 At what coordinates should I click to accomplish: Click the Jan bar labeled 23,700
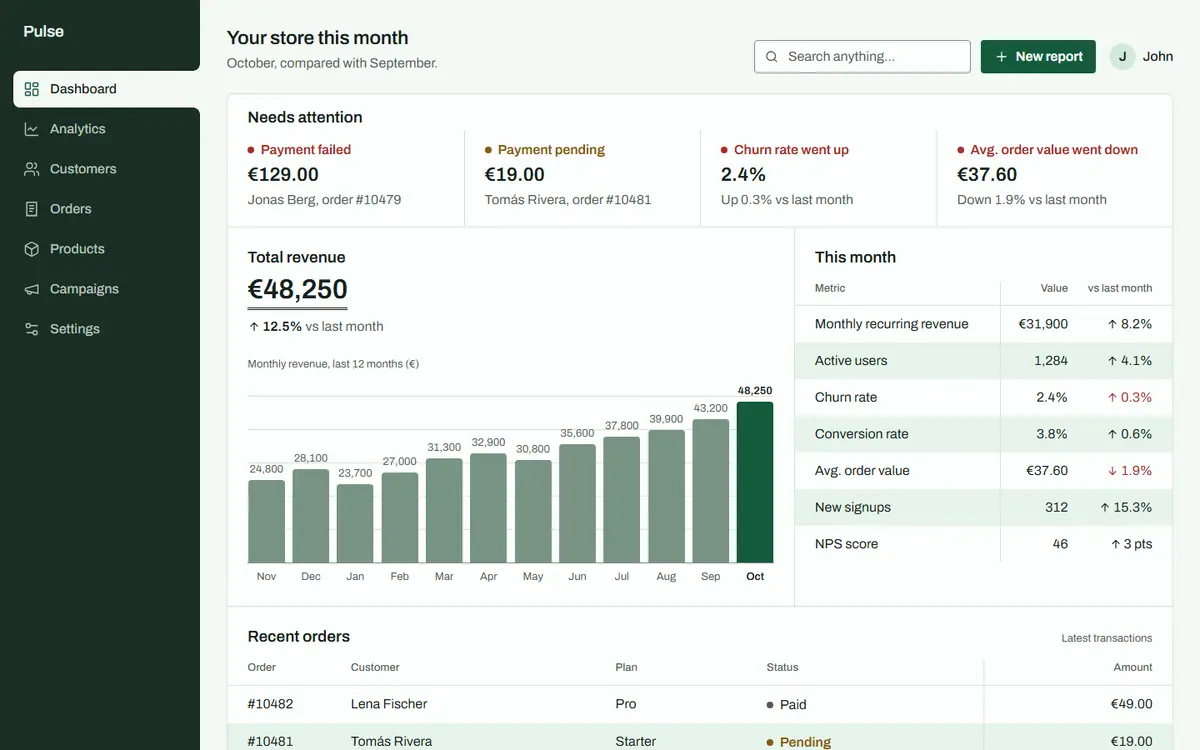(x=355, y=524)
